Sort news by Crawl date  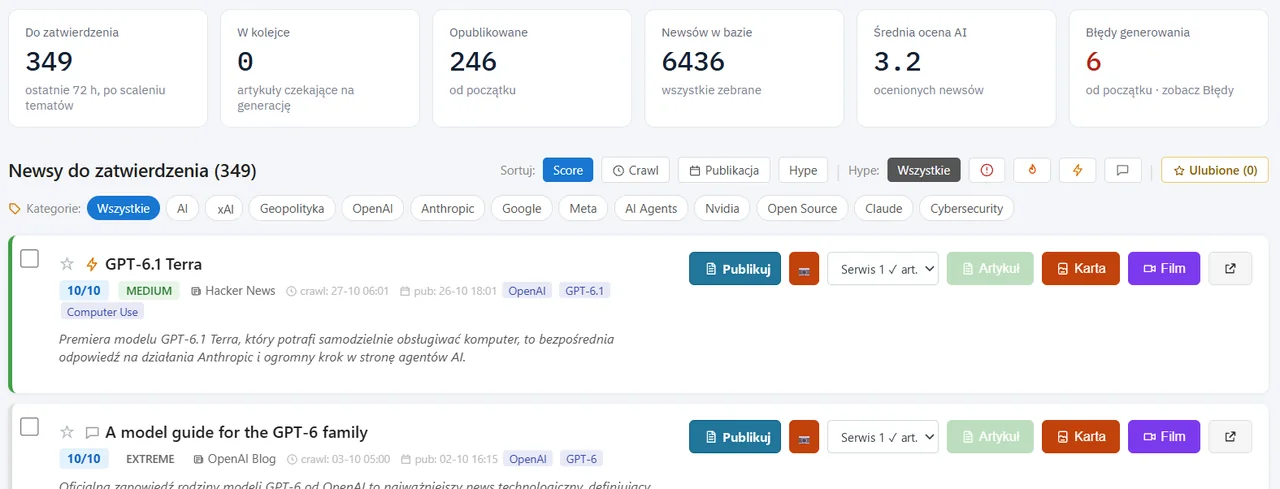[635, 170]
